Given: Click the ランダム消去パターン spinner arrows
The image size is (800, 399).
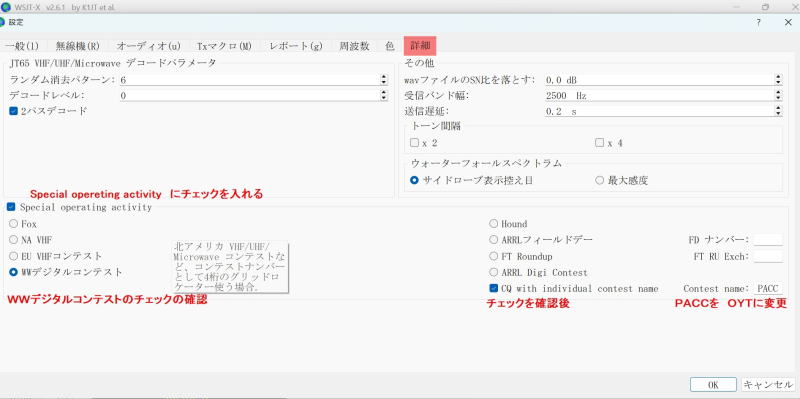Looking at the screenshot, I should (x=384, y=80).
